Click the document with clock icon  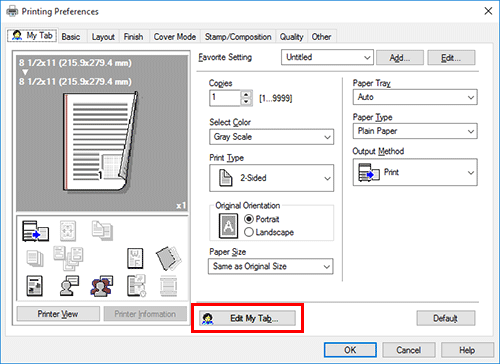point(136,286)
